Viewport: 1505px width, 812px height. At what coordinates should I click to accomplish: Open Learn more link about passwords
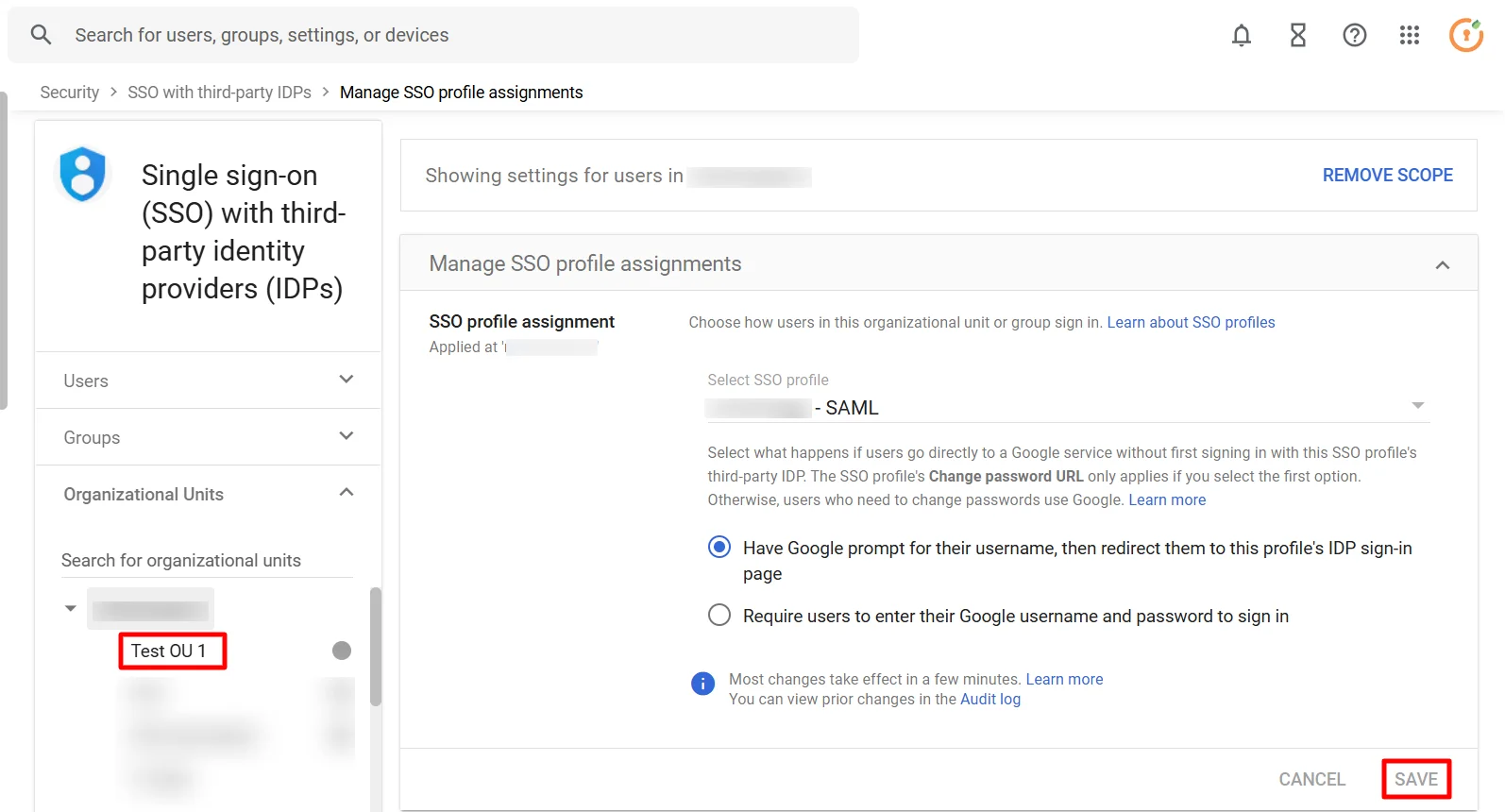1167,500
